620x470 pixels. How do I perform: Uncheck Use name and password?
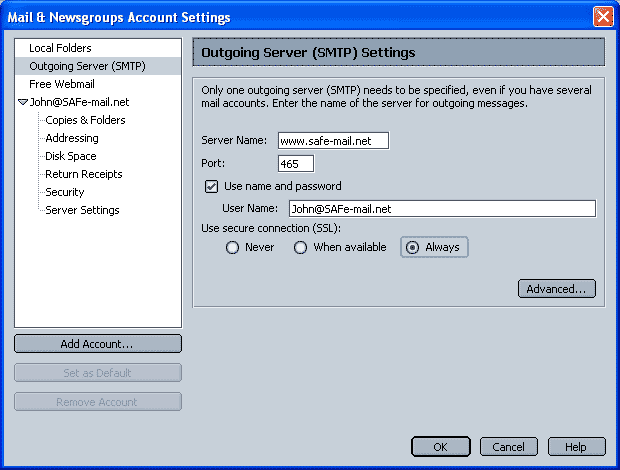pyautogui.click(x=211, y=187)
